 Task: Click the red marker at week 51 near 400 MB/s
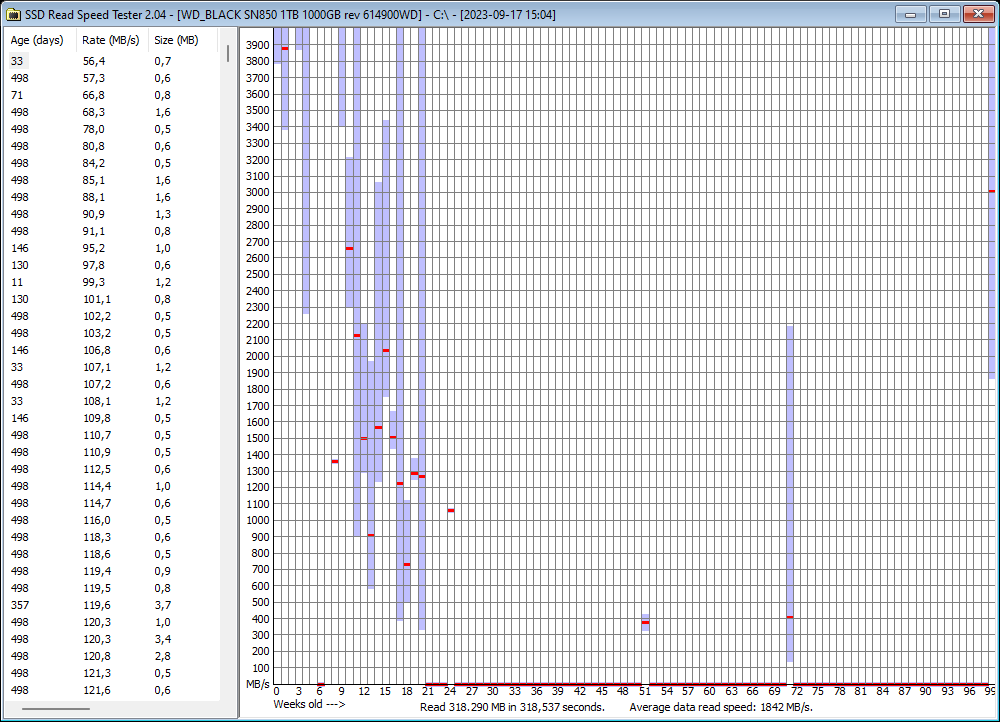pos(646,622)
